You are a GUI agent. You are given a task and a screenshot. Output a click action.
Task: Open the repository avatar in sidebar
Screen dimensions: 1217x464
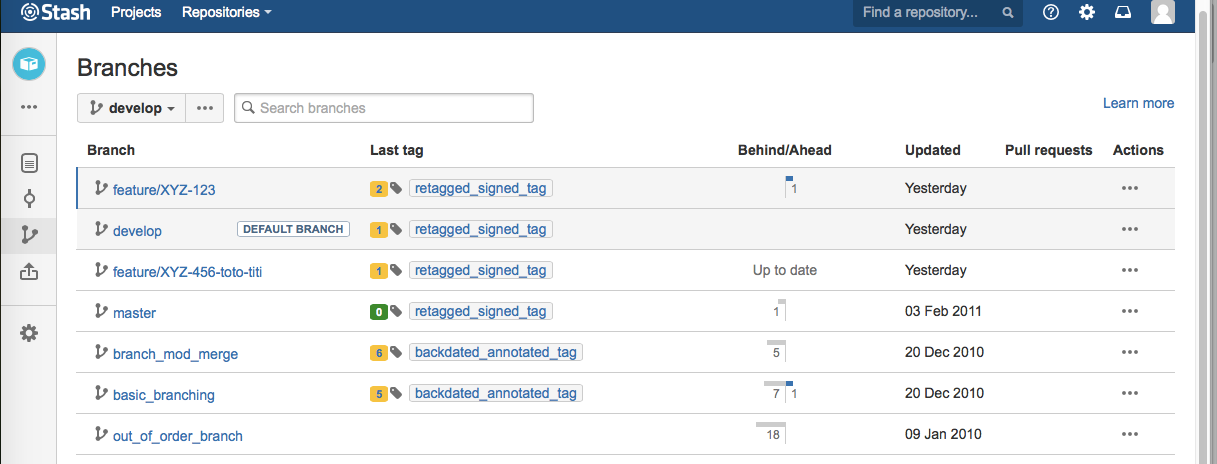[x=29, y=64]
